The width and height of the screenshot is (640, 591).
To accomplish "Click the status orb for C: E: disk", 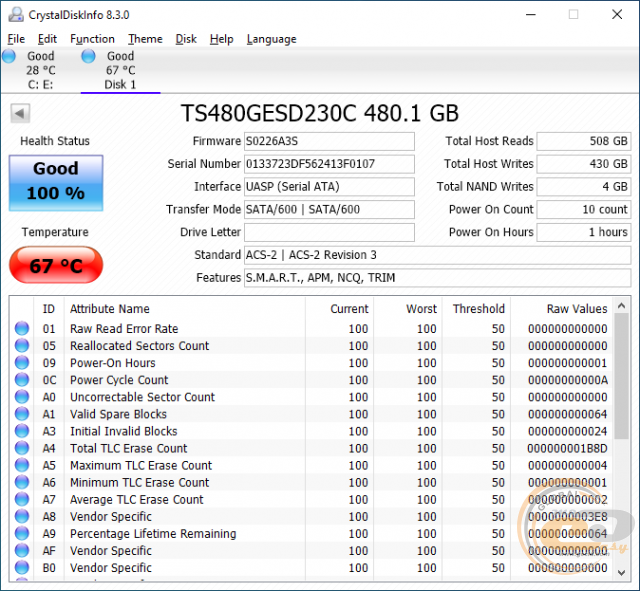I will click(9, 56).
